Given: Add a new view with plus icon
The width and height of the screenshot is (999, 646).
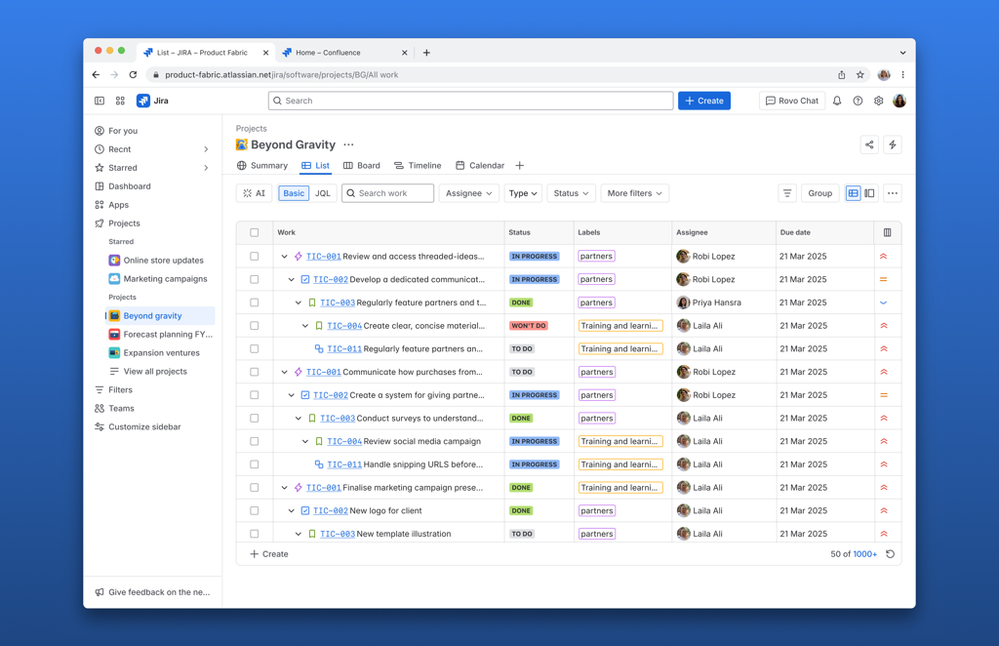Looking at the screenshot, I should pyautogui.click(x=520, y=166).
